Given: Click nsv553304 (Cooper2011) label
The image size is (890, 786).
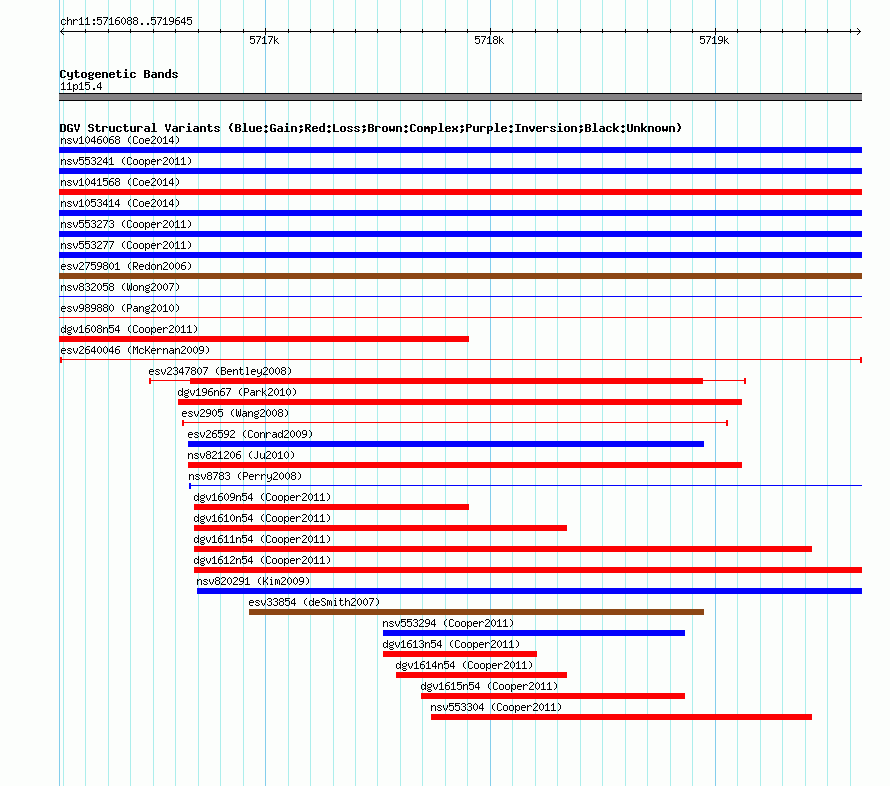Looking at the screenshot, I should (496, 707).
